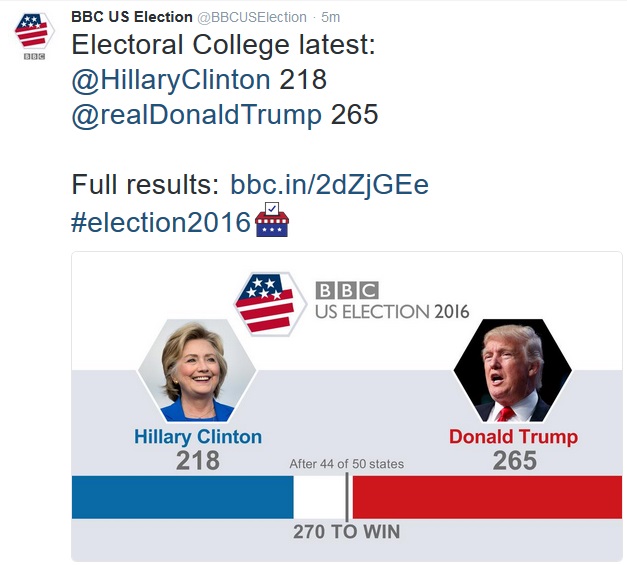
Task: Follow the bbc.in/2dZjGEe results link
Action: (329, 185)
